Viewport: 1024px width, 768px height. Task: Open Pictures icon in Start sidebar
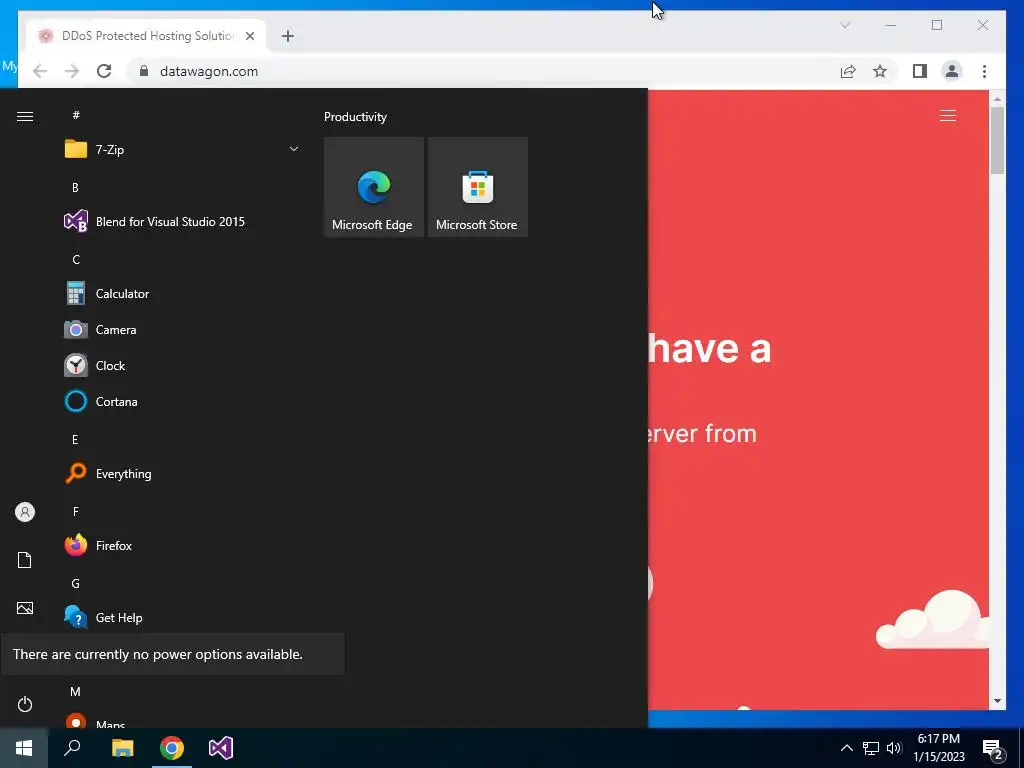click(x=25, y=608)
